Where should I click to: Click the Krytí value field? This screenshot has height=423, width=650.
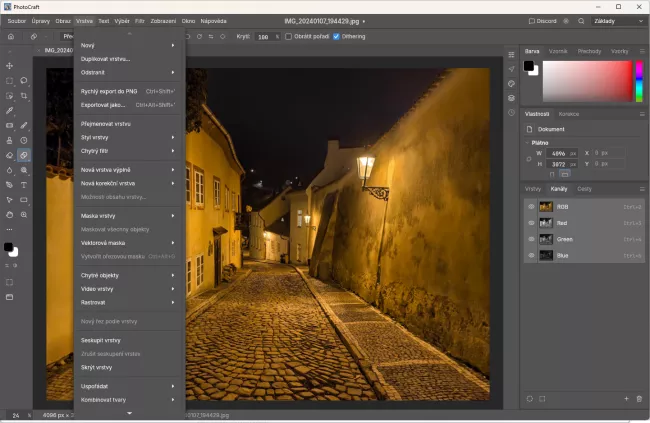pos(263,37)
